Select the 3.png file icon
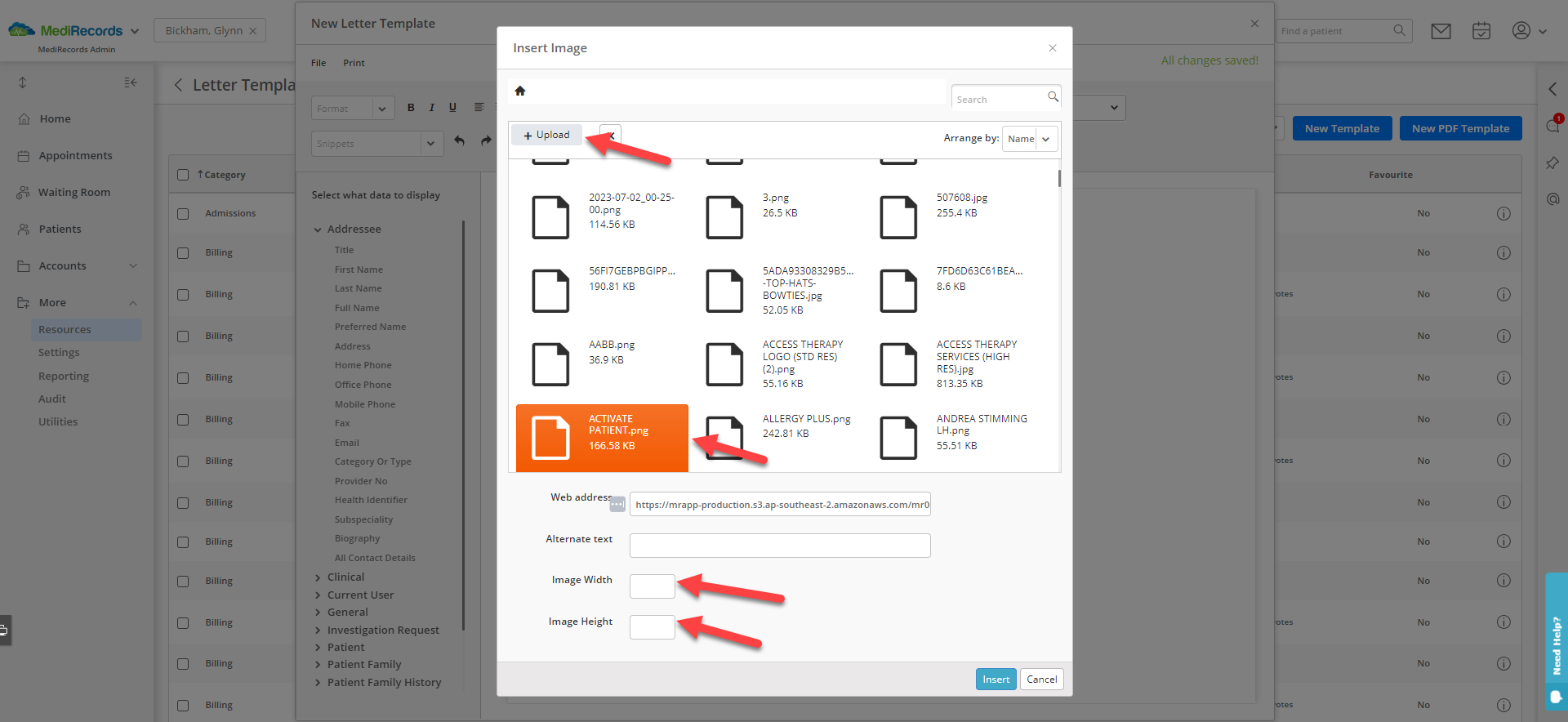The height and width of the screenshot is (722, 1568). (724, 217)
